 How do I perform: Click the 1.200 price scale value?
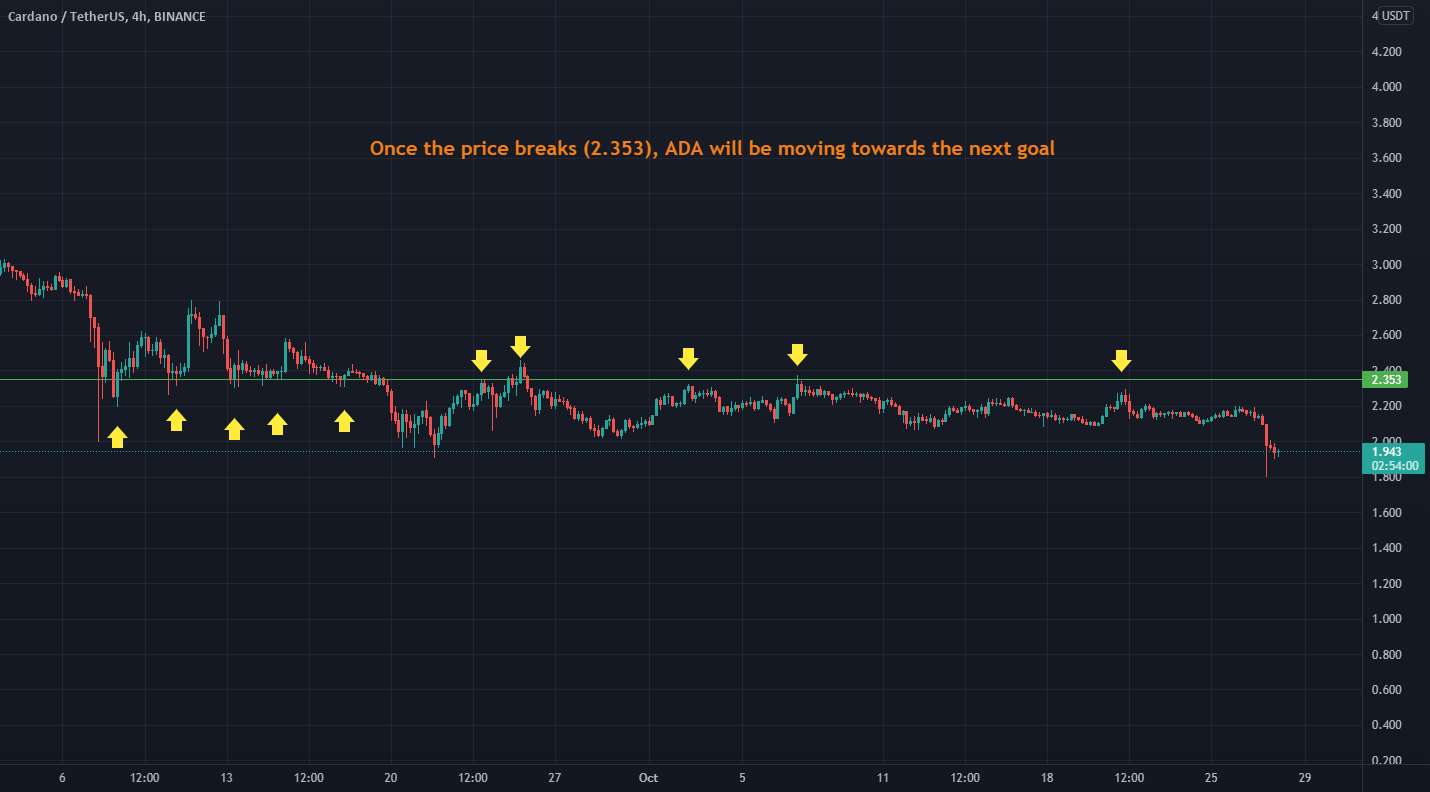tap(1386, 584)
